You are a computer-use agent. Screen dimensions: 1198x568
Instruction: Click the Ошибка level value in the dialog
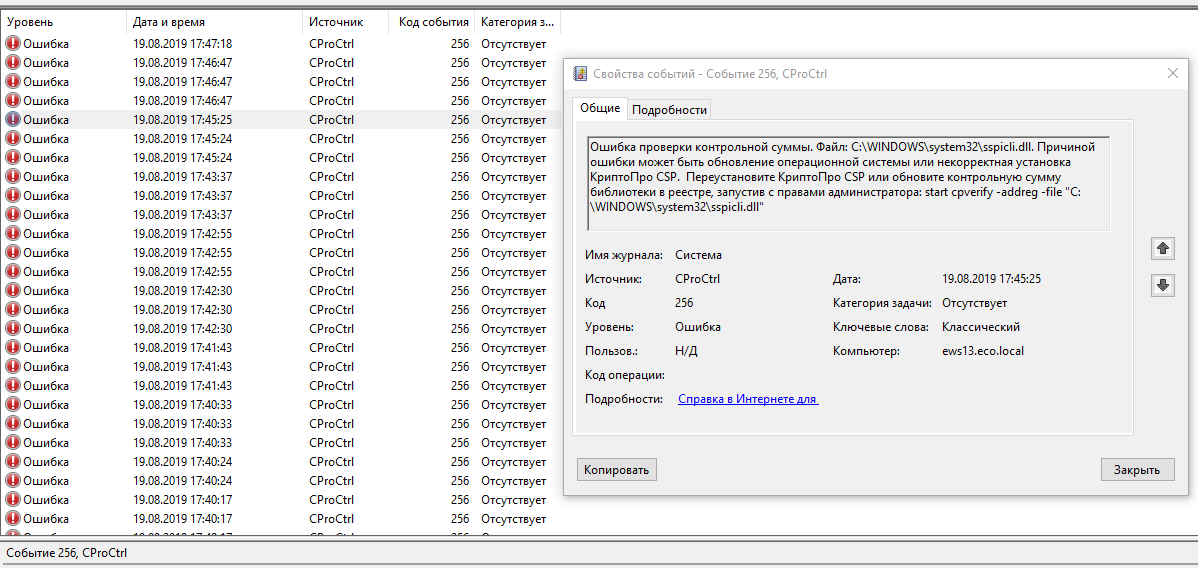point(698,326)
